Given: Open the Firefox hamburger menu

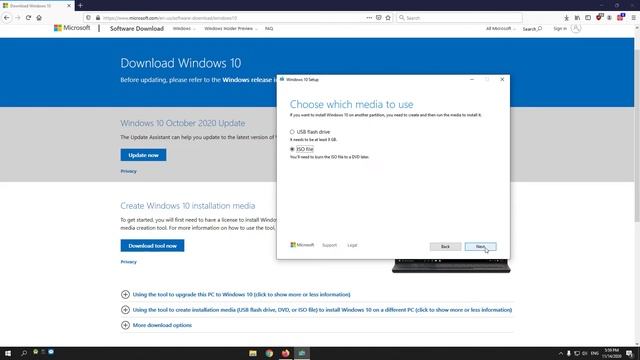Looking at the screenshot, I should click(633, 18).
